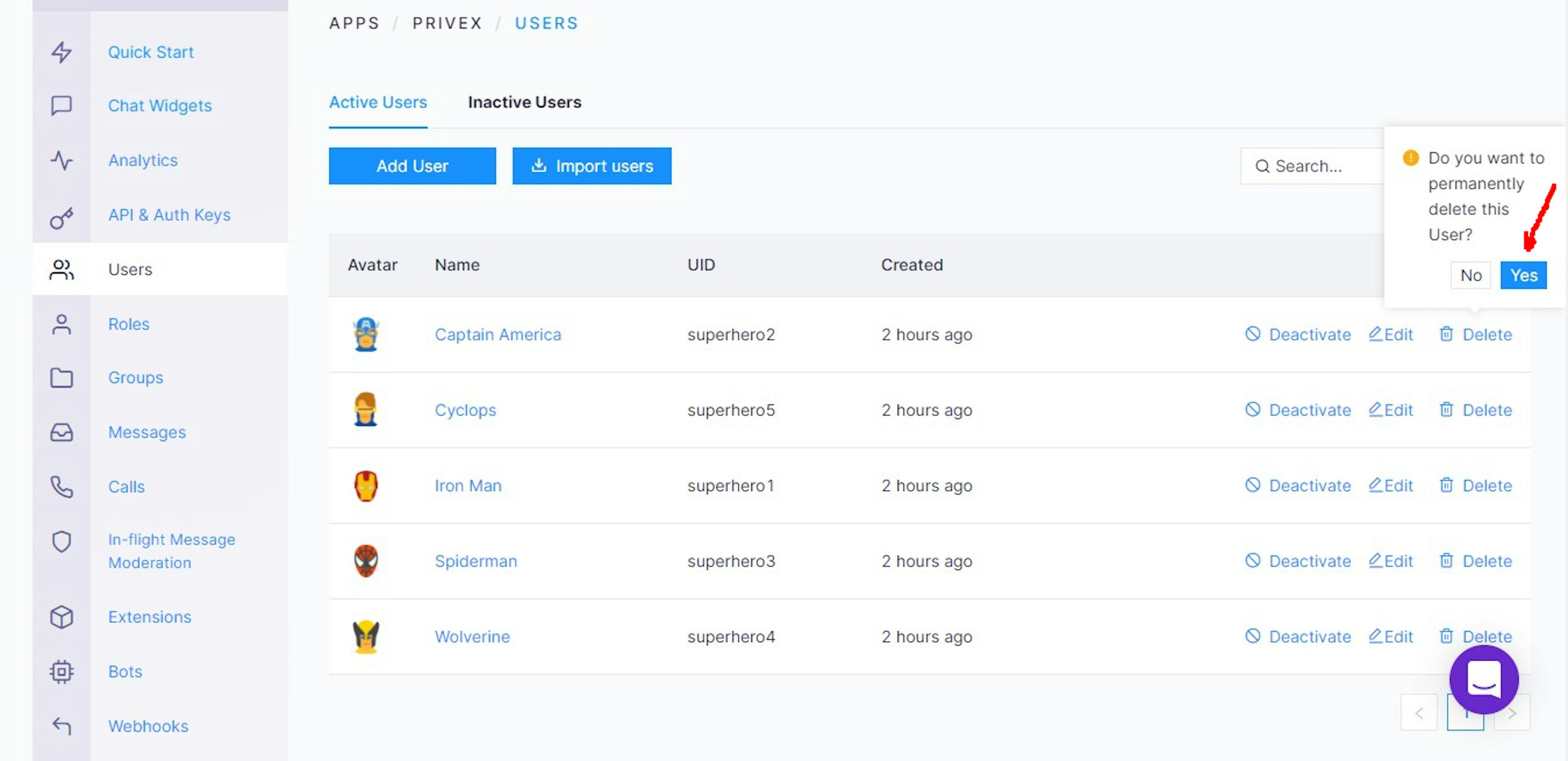Screen dimensions: 1568x761
Task: Open Roles menu item
Action: click(129, 325)
